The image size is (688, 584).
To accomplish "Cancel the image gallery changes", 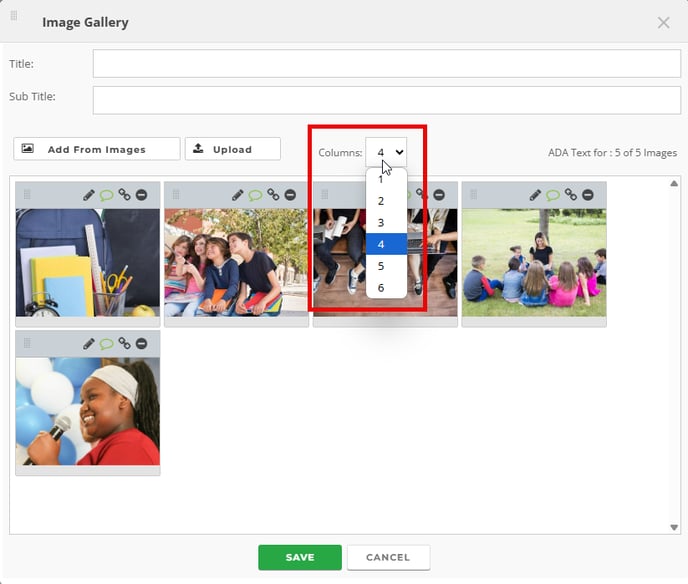I will [x=388, y=557].
